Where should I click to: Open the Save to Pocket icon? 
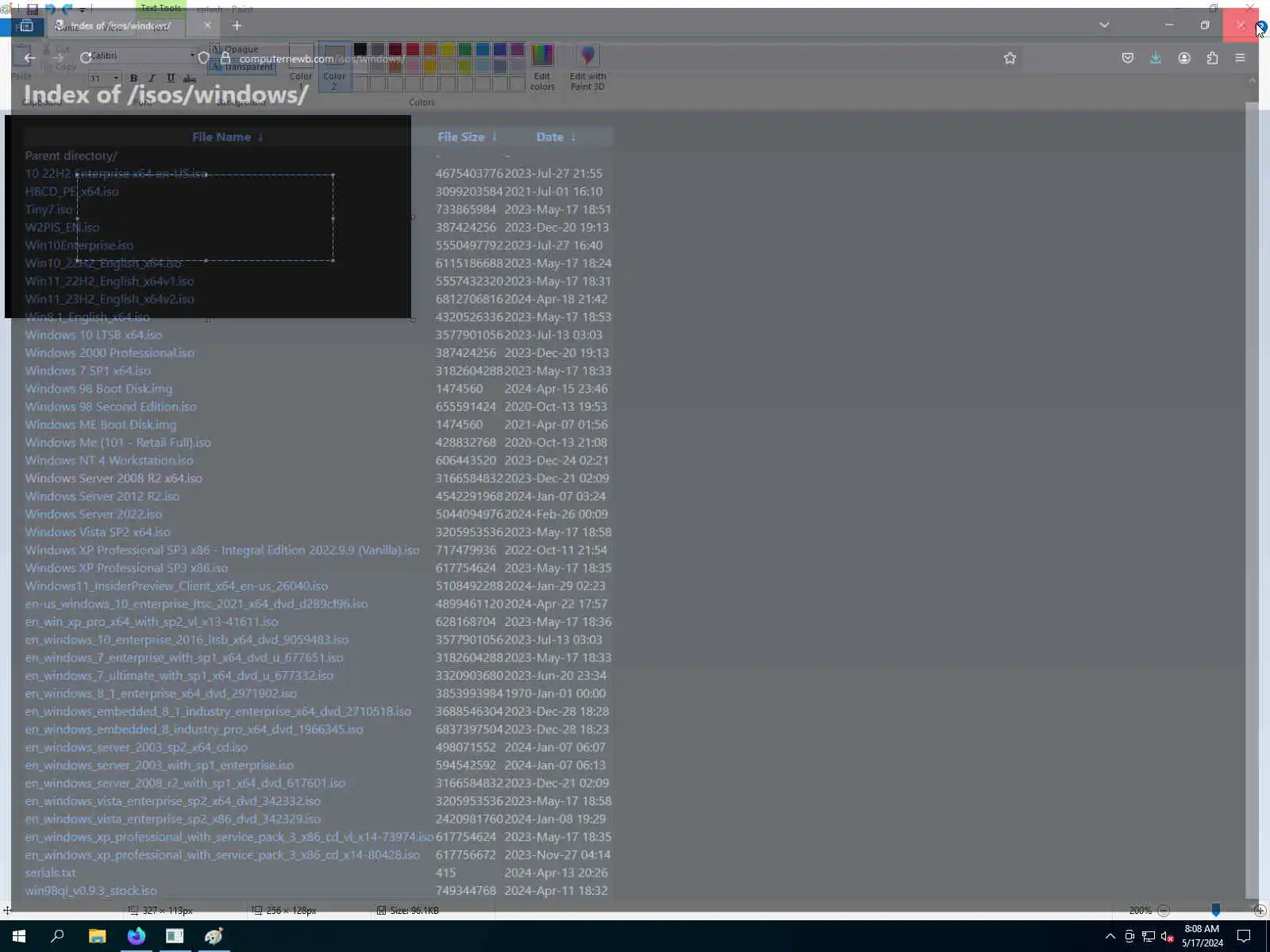(x=1127, y=58)
